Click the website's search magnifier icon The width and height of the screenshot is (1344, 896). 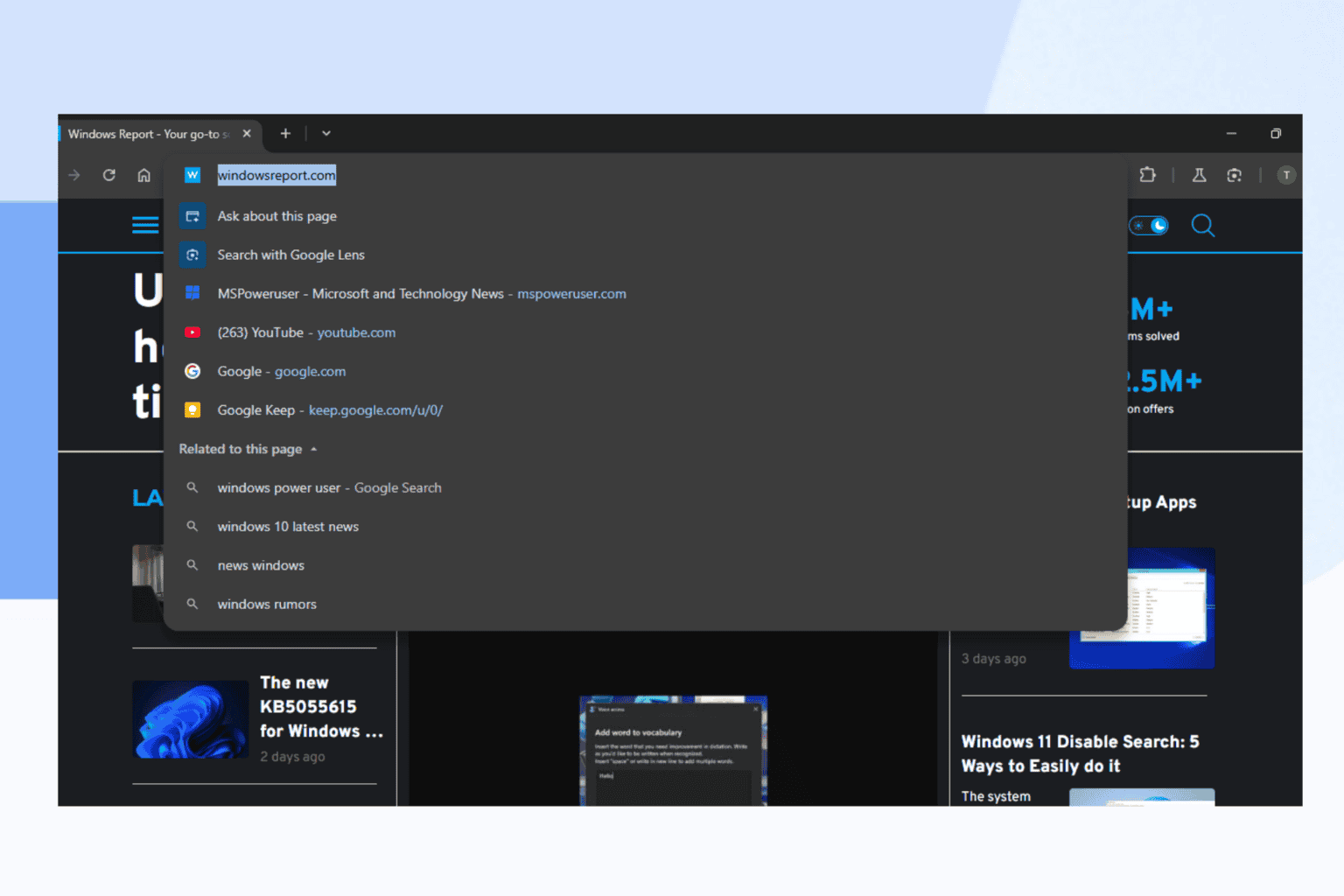[1203, 226]
